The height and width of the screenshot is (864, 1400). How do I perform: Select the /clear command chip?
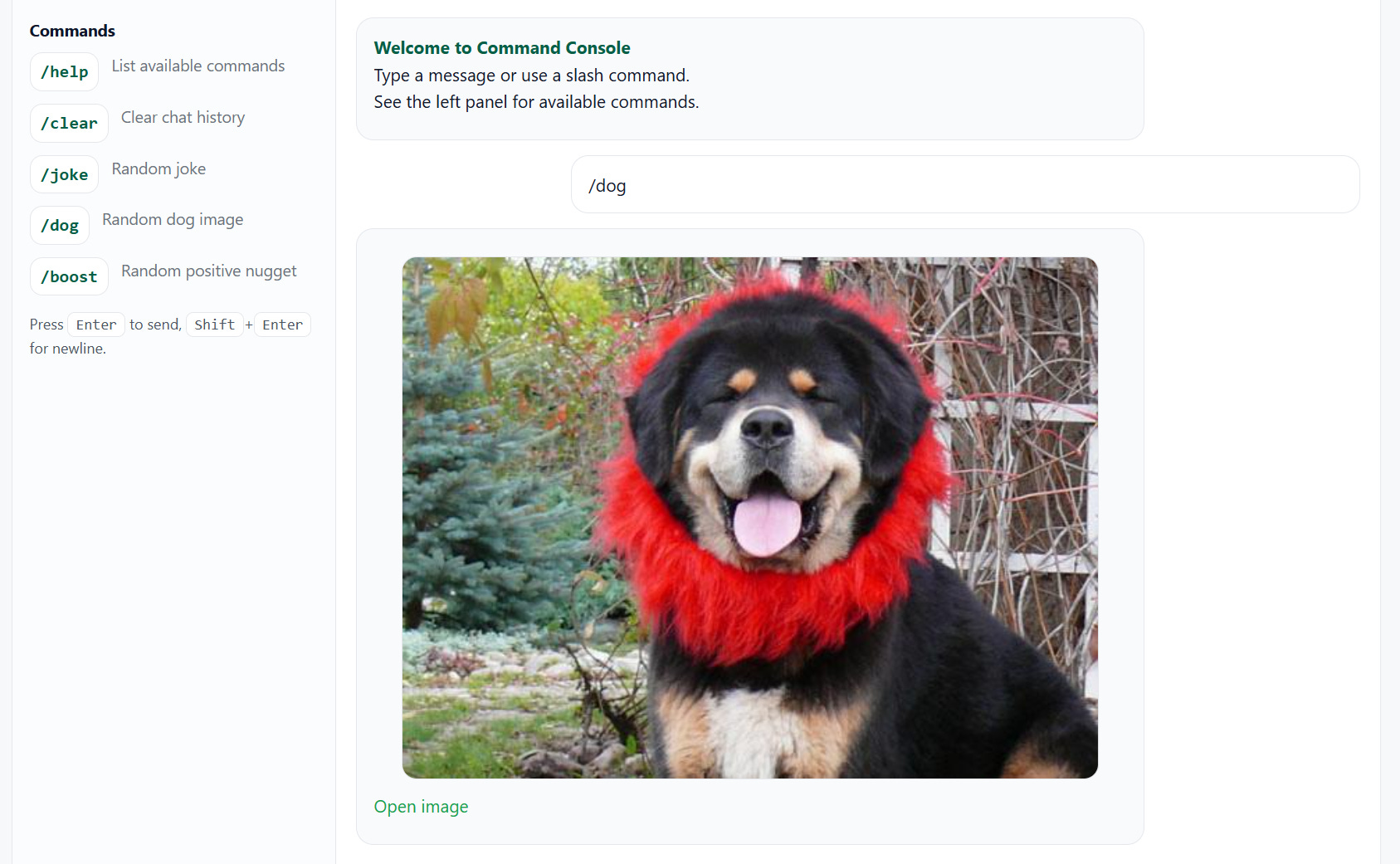[x=69, y=124]
